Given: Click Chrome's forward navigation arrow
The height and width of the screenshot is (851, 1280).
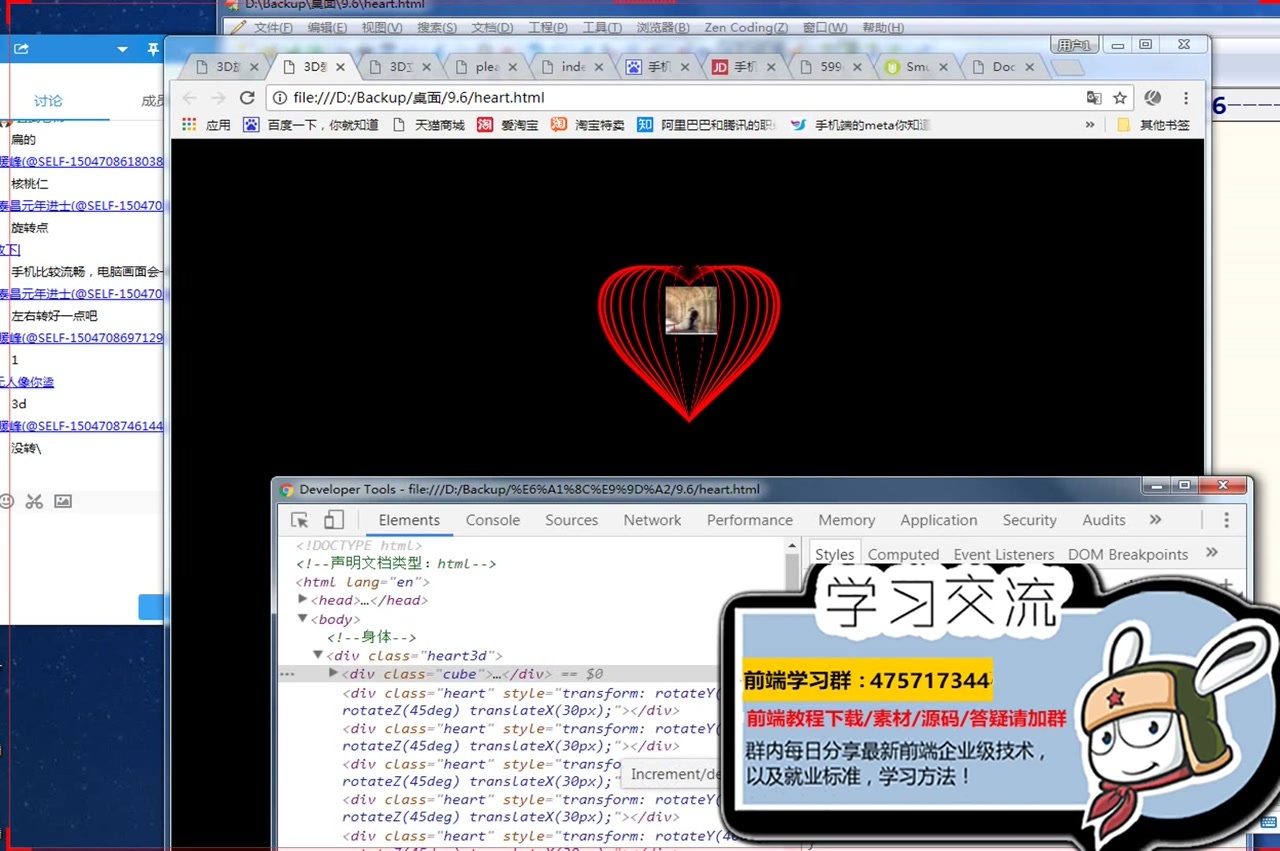Looking at the screenshot, I should (218, 98).
